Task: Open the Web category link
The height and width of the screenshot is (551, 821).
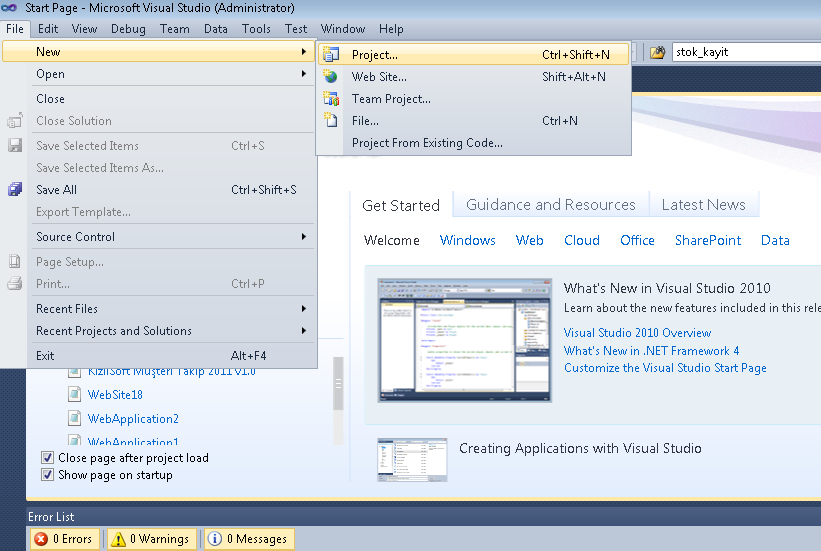Action: coord(529,240)
